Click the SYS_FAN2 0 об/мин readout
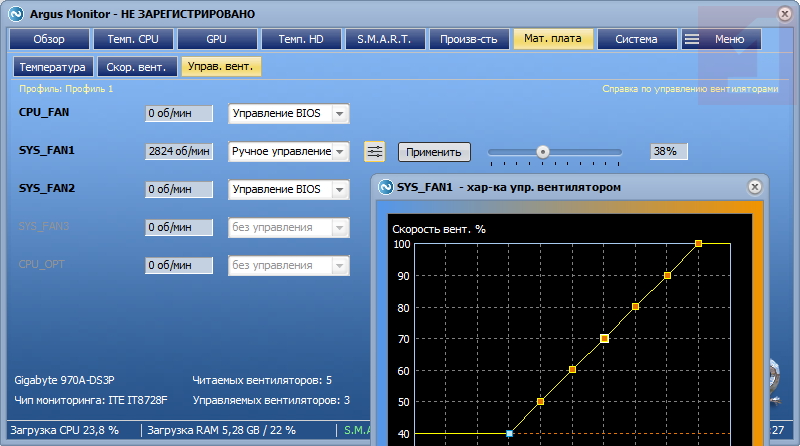800x446 pixels. tap(179, 189)
